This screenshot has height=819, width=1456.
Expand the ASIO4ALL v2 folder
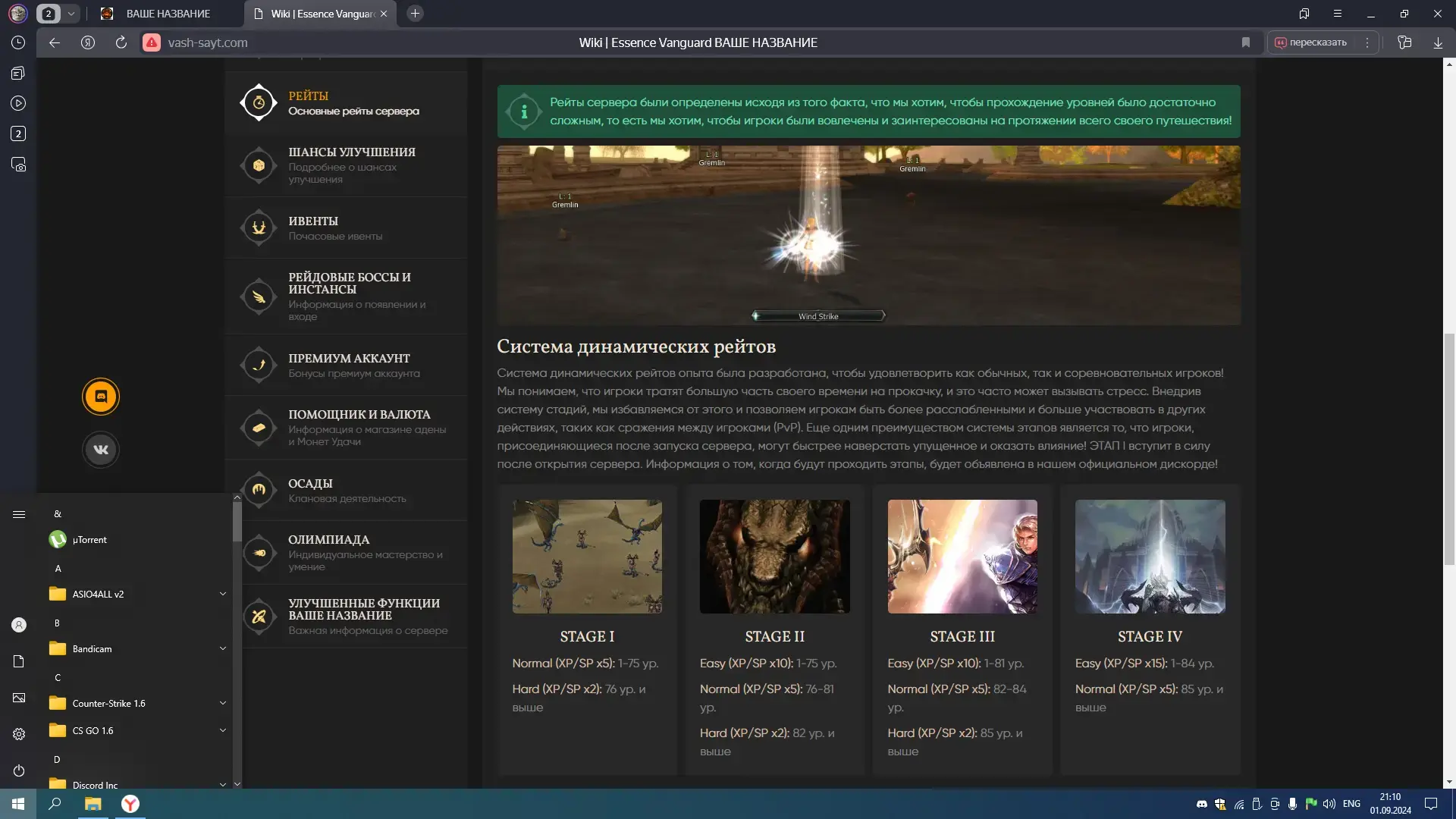(x=136, y=595)
